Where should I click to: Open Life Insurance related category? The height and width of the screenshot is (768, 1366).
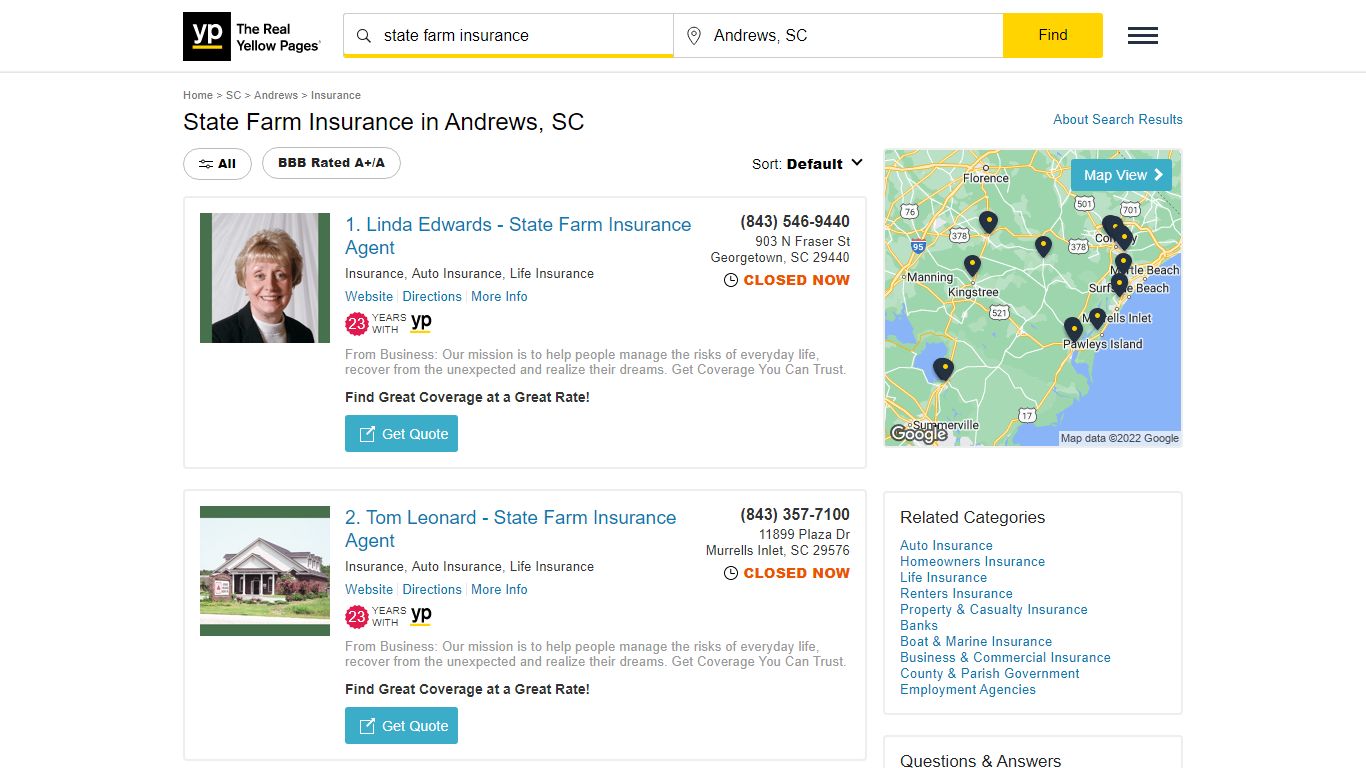pyautogui.click(x=943, y=577)
